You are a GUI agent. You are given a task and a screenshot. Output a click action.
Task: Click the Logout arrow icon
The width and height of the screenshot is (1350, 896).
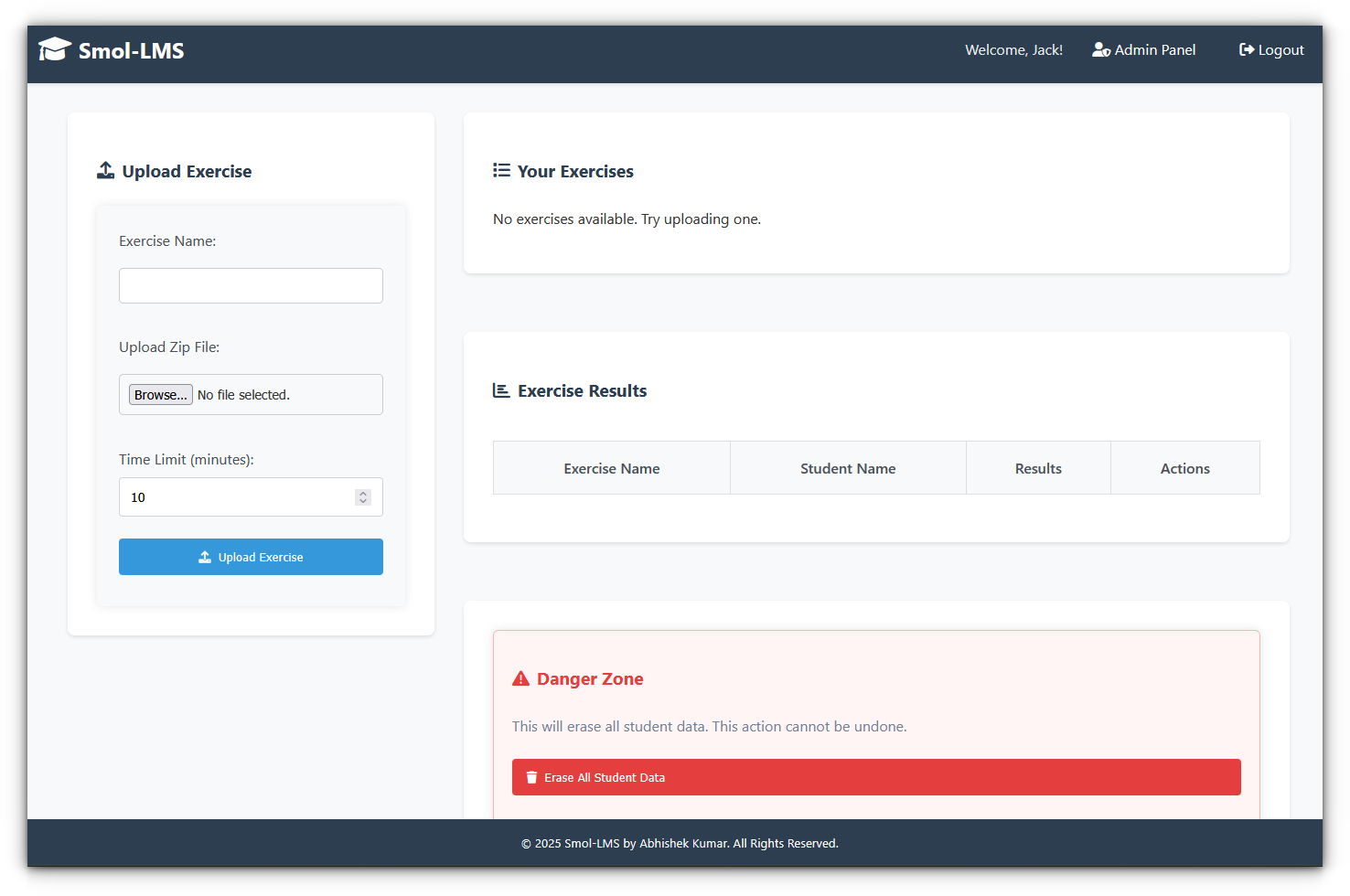[x=1246, y=50]
